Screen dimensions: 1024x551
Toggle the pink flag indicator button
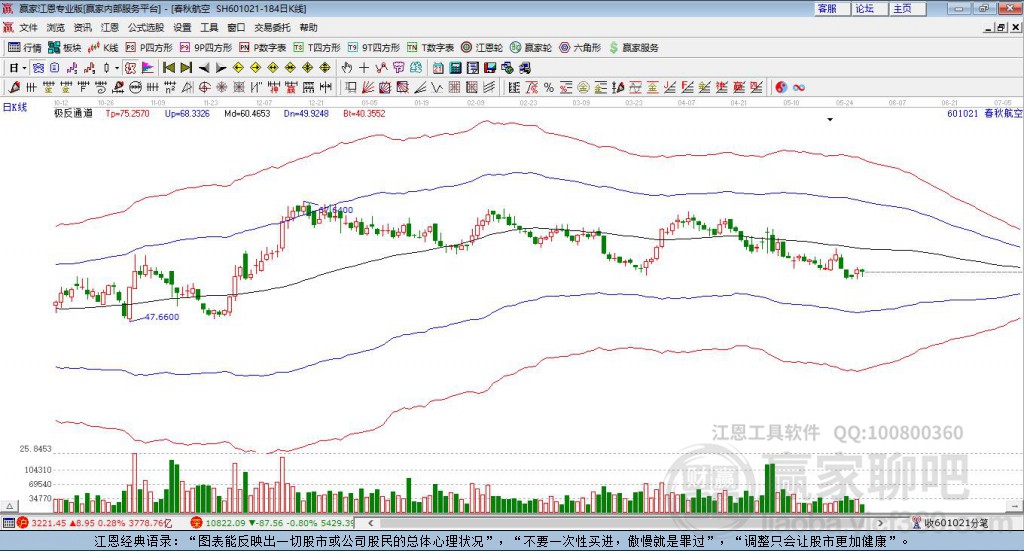(x=148, y=68)
